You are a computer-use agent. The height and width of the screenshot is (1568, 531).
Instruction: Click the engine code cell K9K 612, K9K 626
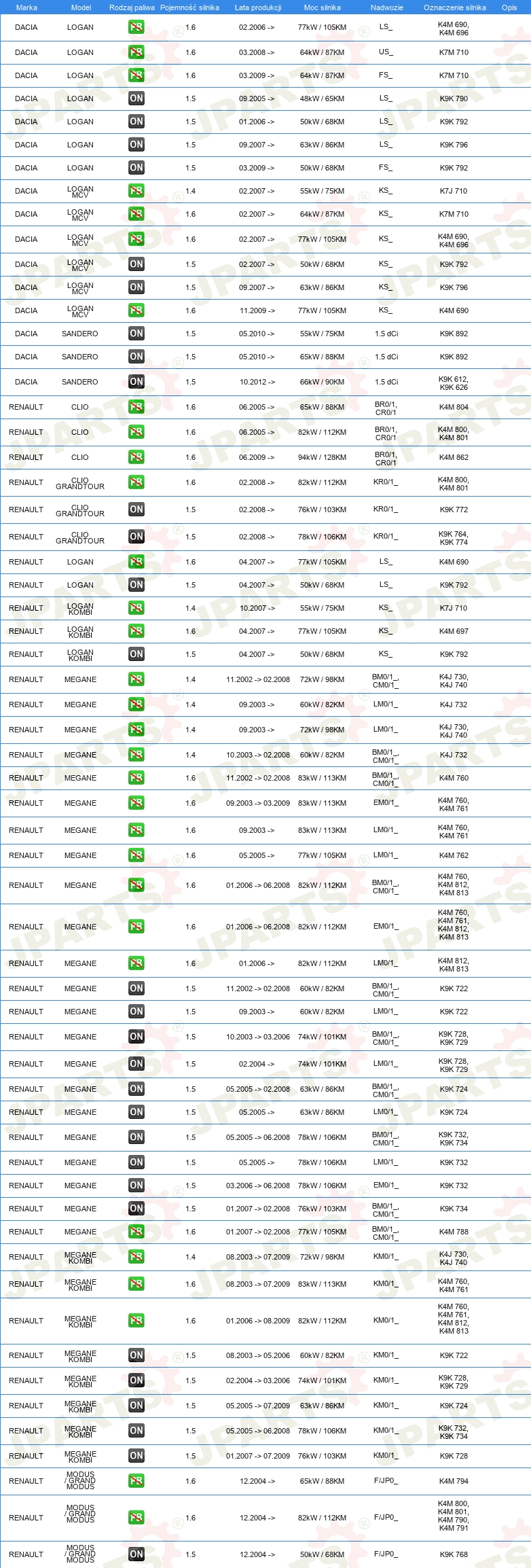coord(454,383)
